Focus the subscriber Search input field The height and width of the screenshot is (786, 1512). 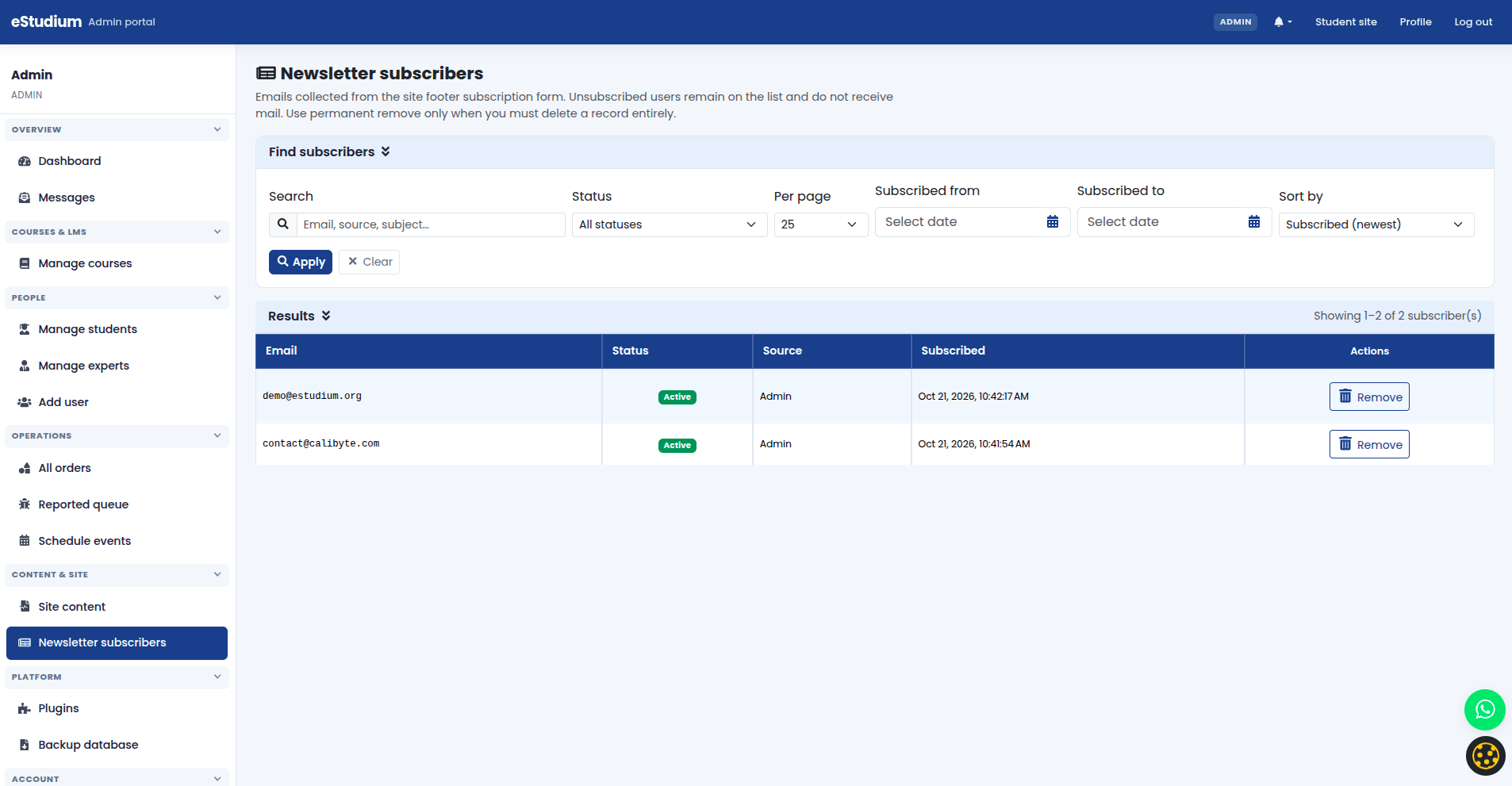pos(431,224)
